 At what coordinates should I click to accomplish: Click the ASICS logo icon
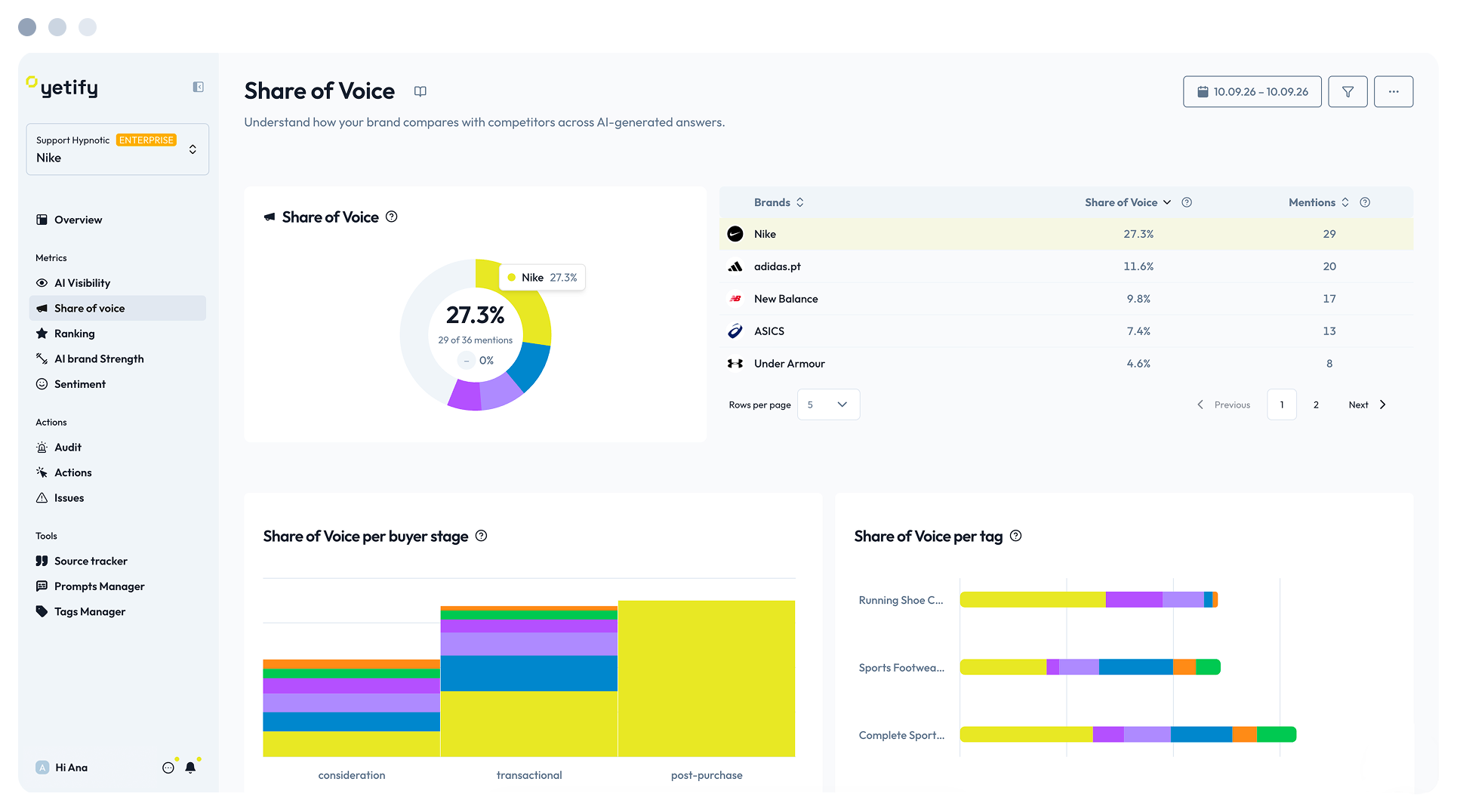(735, 331)
